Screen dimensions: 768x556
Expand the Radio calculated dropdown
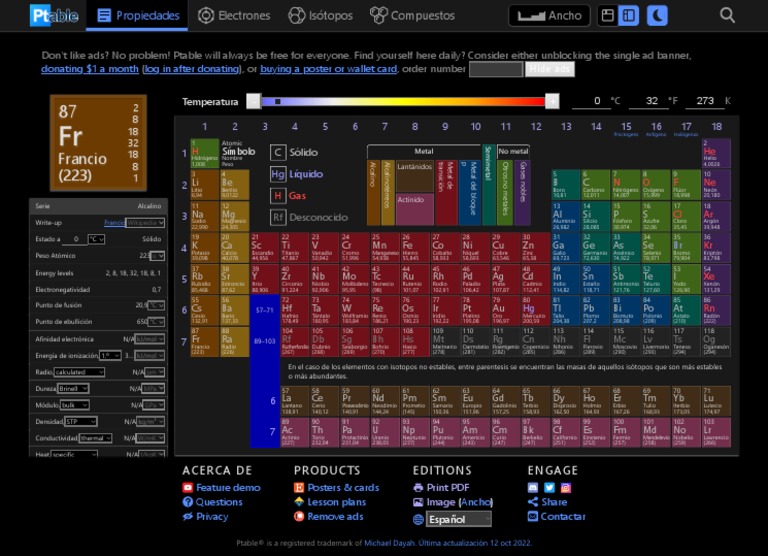[80, 372]
